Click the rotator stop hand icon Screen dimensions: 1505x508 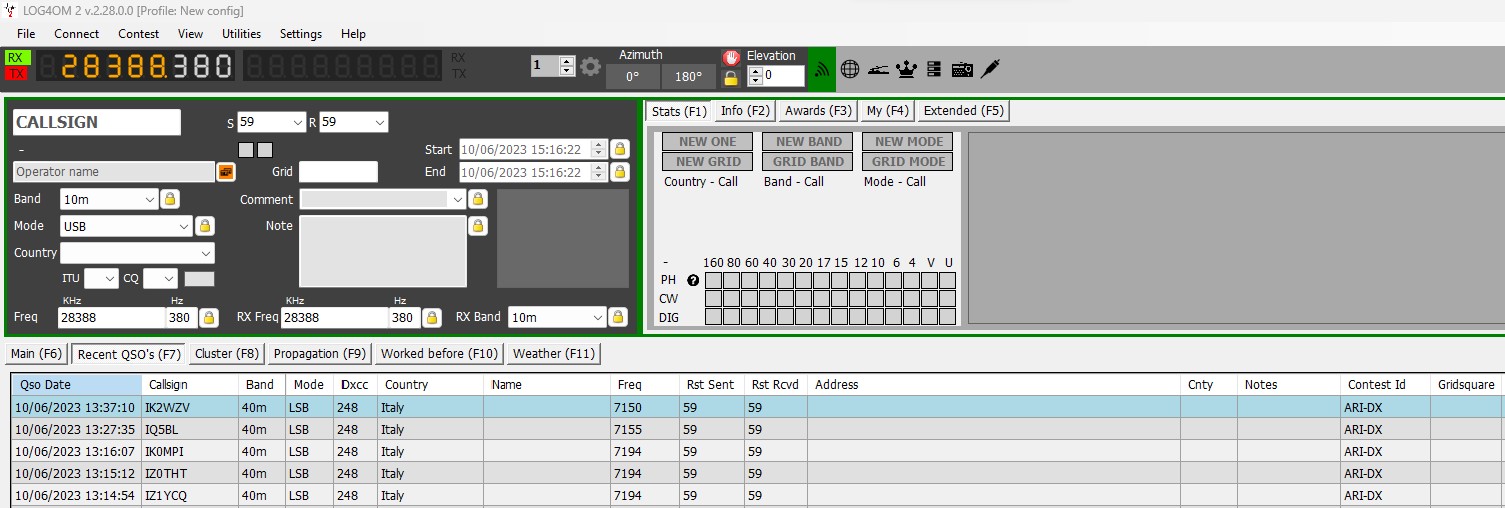click(731, 58)
